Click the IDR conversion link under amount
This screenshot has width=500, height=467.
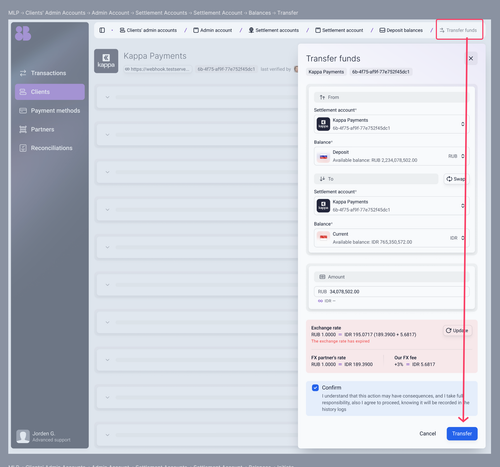click(326, 301)
